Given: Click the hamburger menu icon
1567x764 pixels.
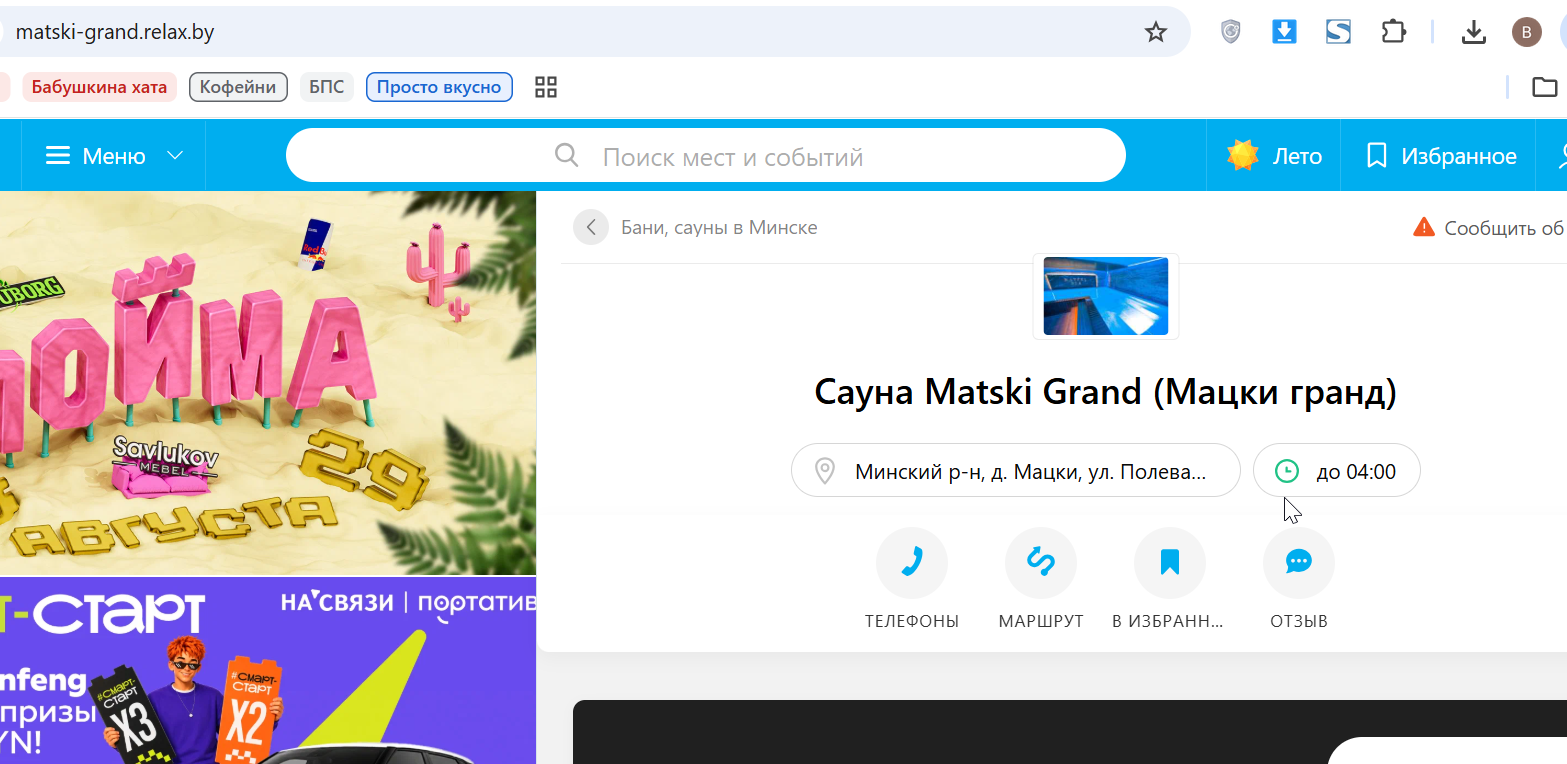Looking at the screenshot, I should [x=58, y=156].
